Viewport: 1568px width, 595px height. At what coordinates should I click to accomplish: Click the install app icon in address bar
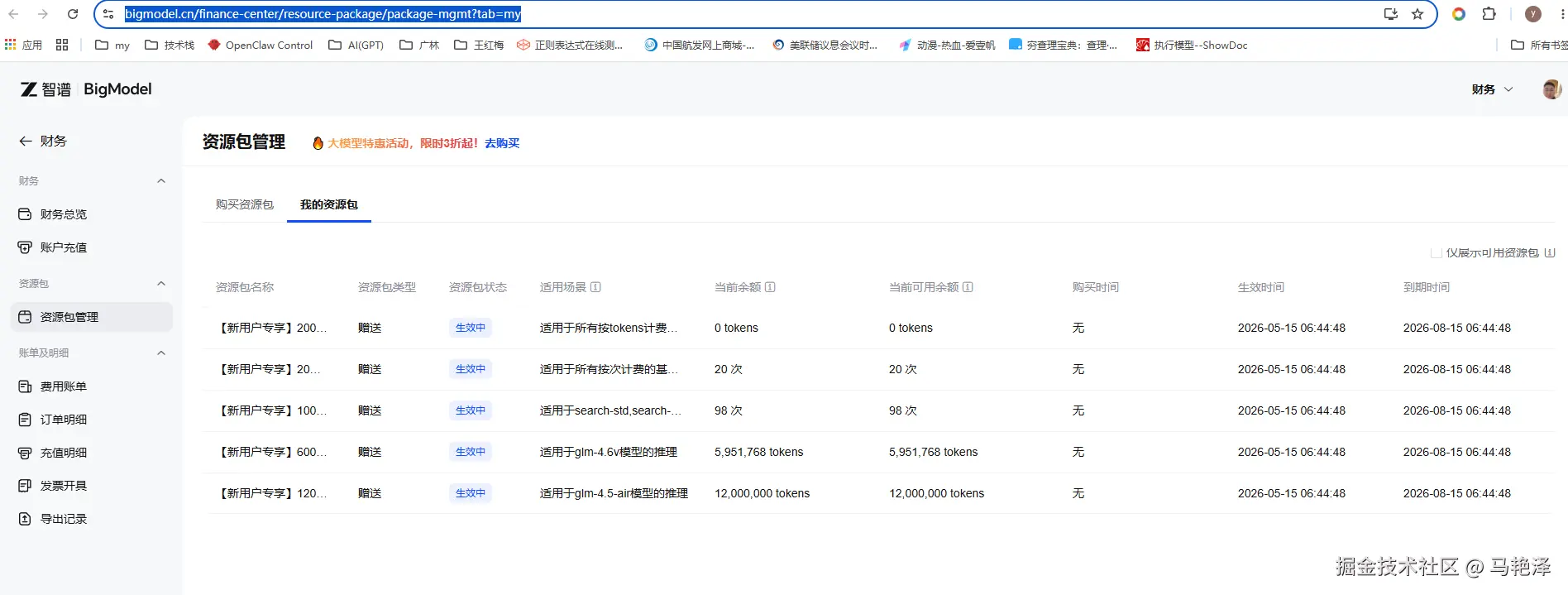click(x=1391, y=14)
